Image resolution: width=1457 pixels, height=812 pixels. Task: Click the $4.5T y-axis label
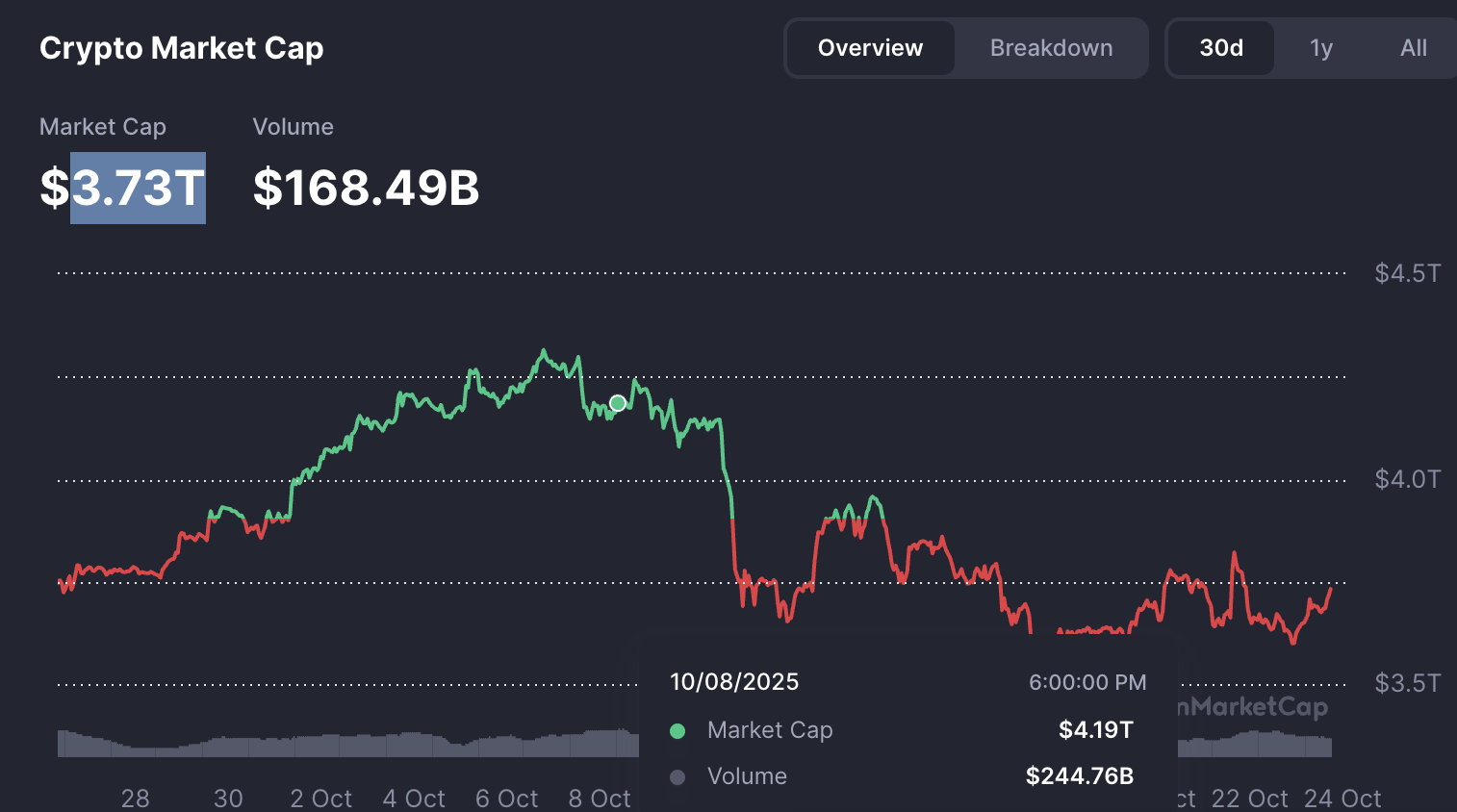tap(1407, 273)
